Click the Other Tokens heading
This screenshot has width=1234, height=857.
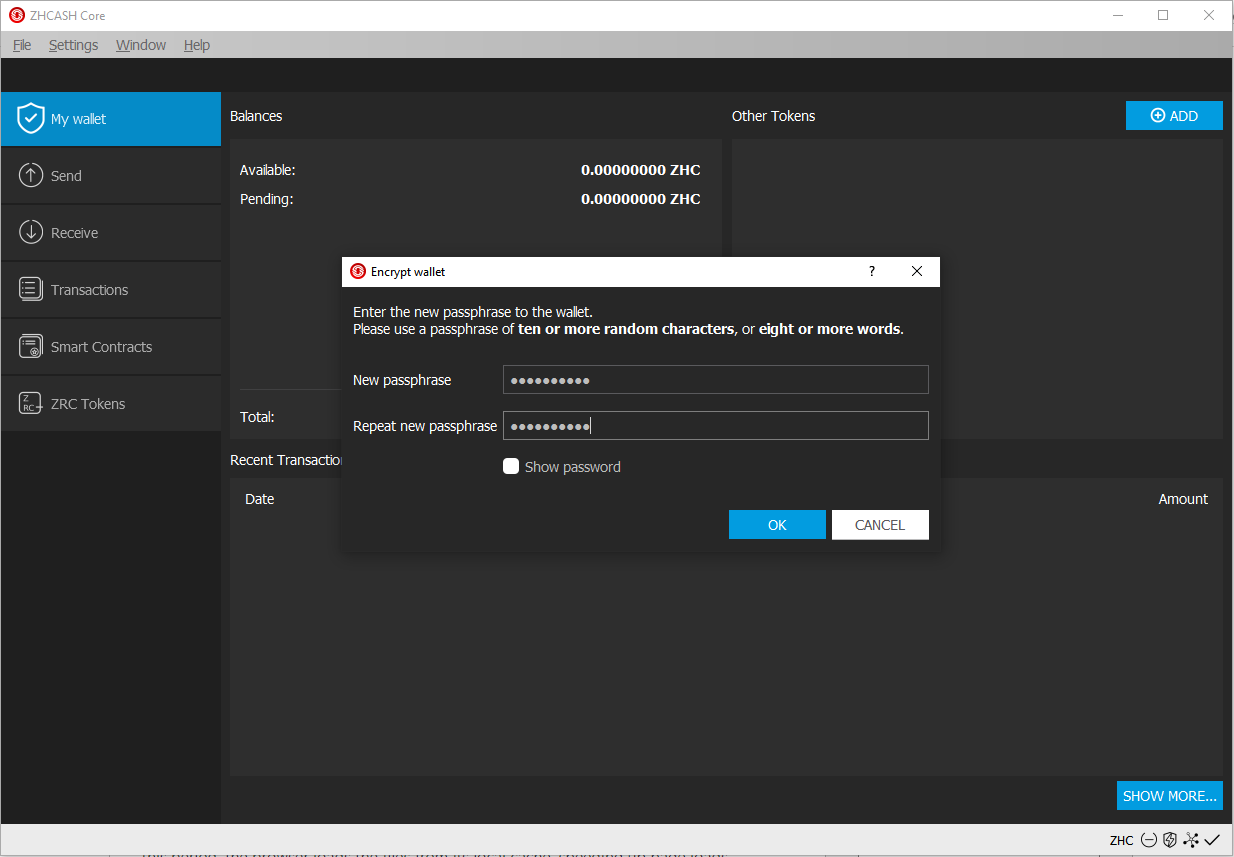773,116
